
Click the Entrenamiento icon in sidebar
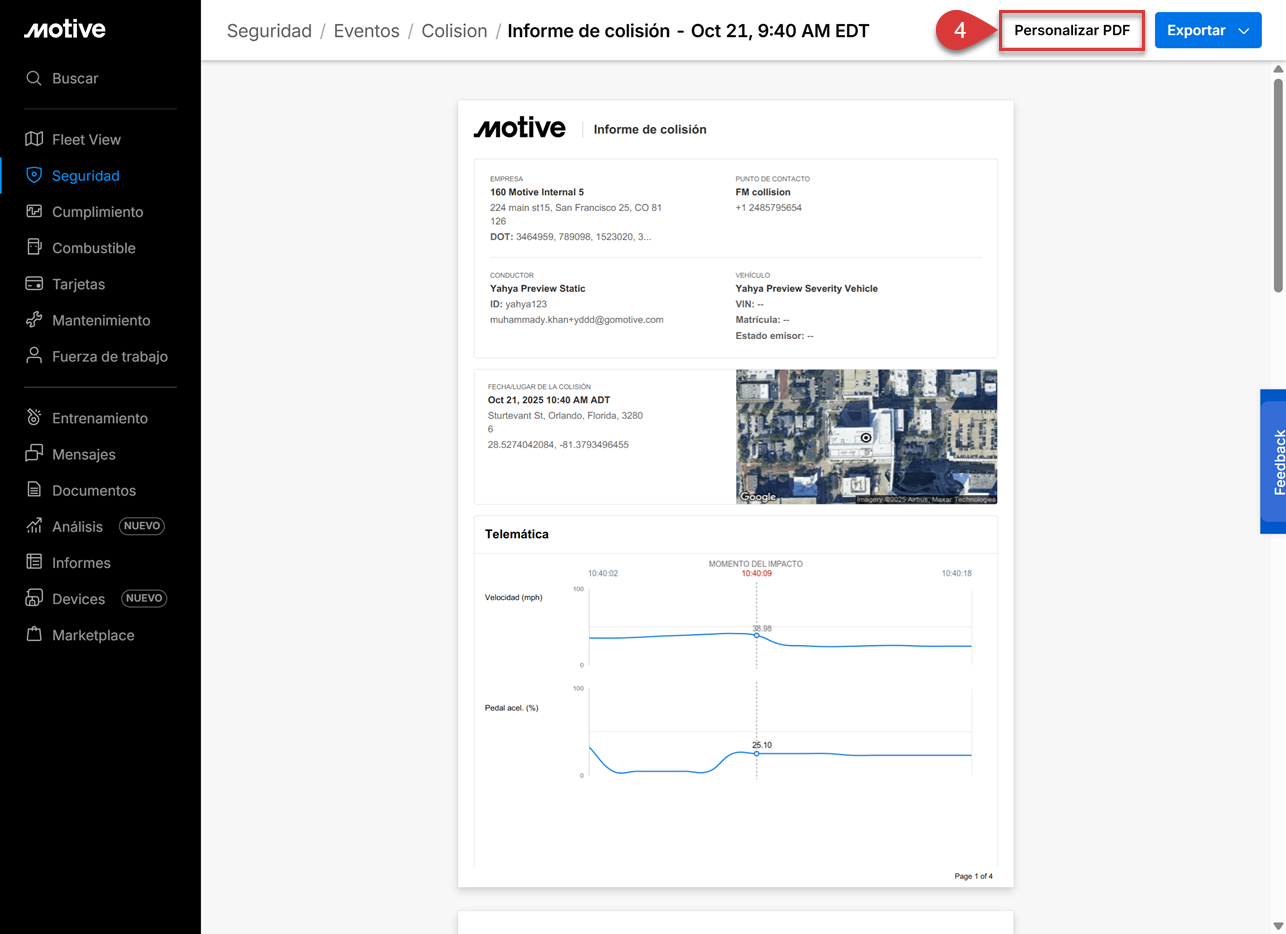(34, 418)
